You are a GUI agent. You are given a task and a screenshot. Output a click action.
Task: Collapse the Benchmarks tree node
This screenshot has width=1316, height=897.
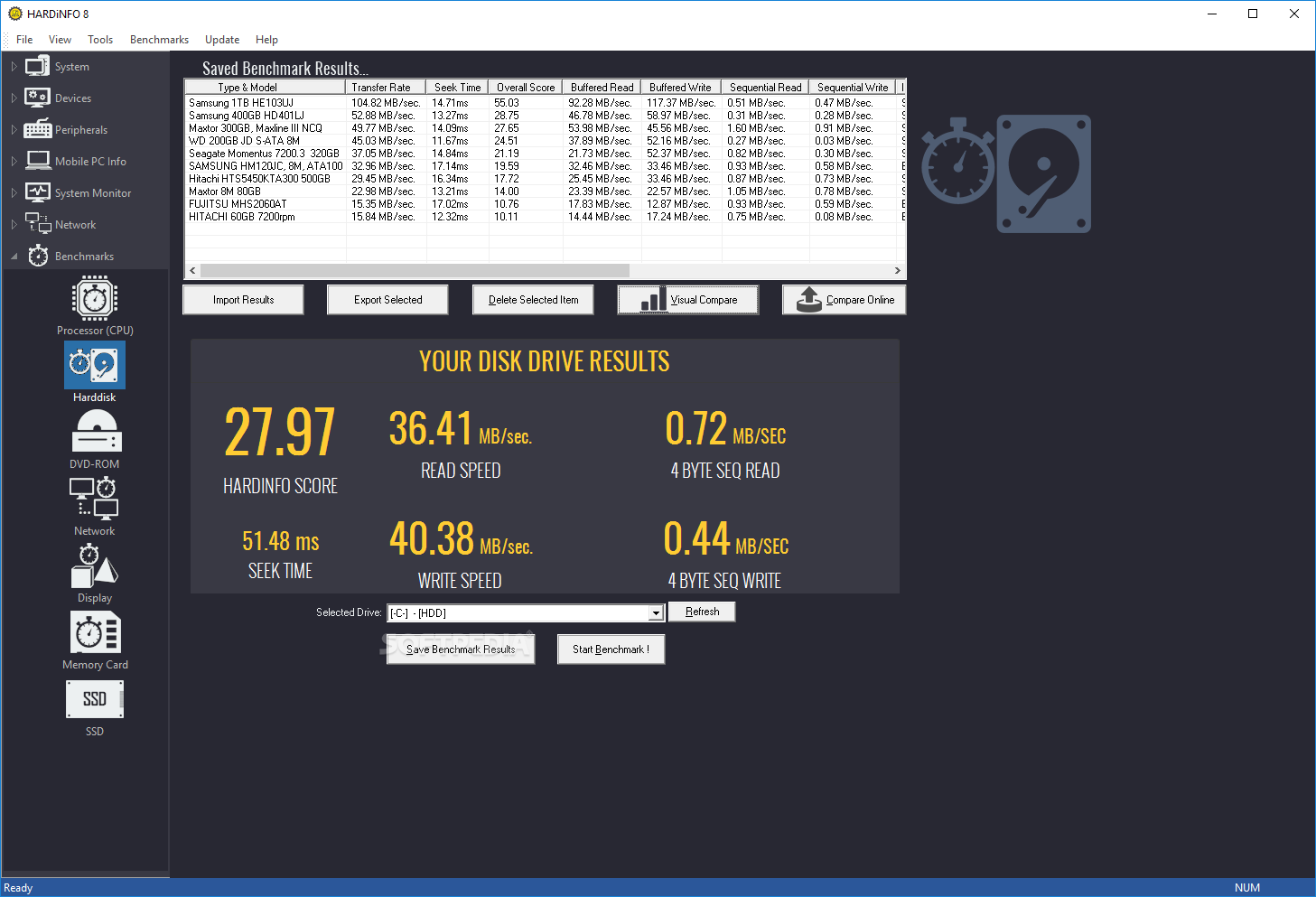point(14,256)
